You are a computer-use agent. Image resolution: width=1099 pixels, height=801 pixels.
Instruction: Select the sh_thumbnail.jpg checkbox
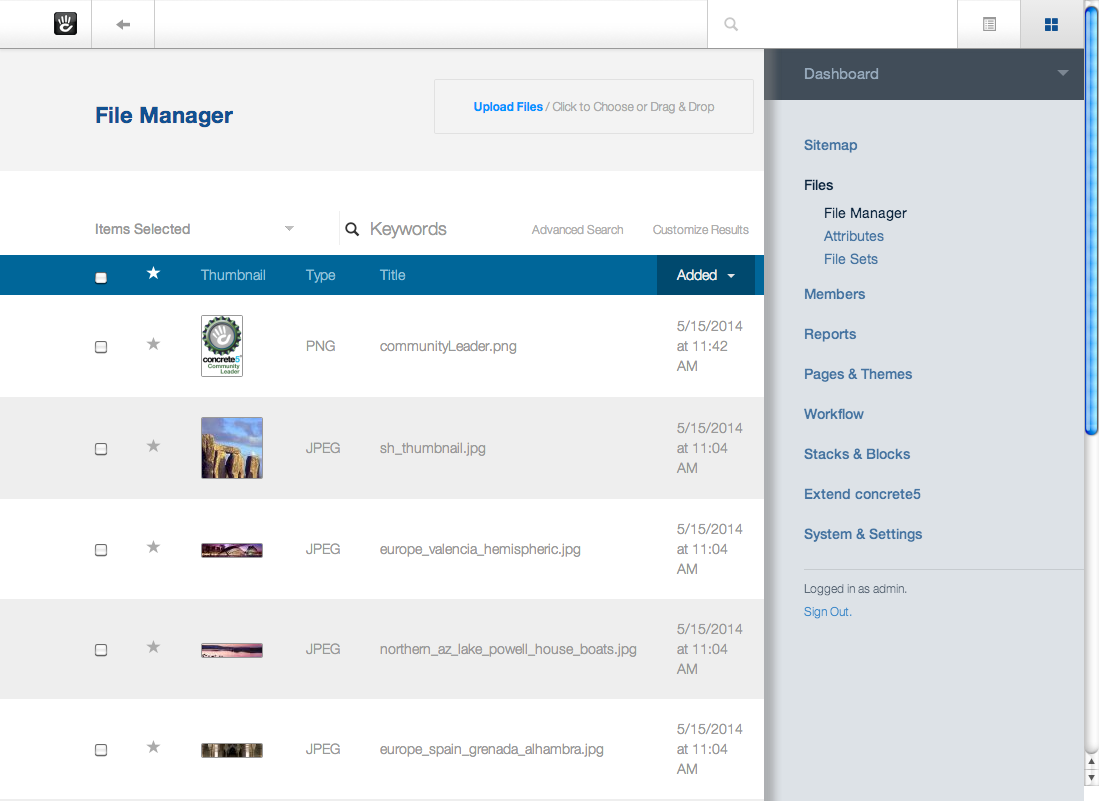[101, 449]
